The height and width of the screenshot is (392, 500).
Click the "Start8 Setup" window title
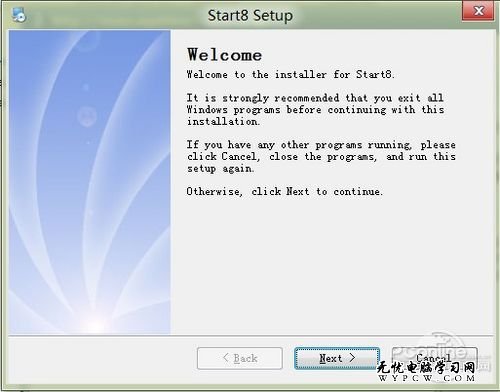[250, 16]
